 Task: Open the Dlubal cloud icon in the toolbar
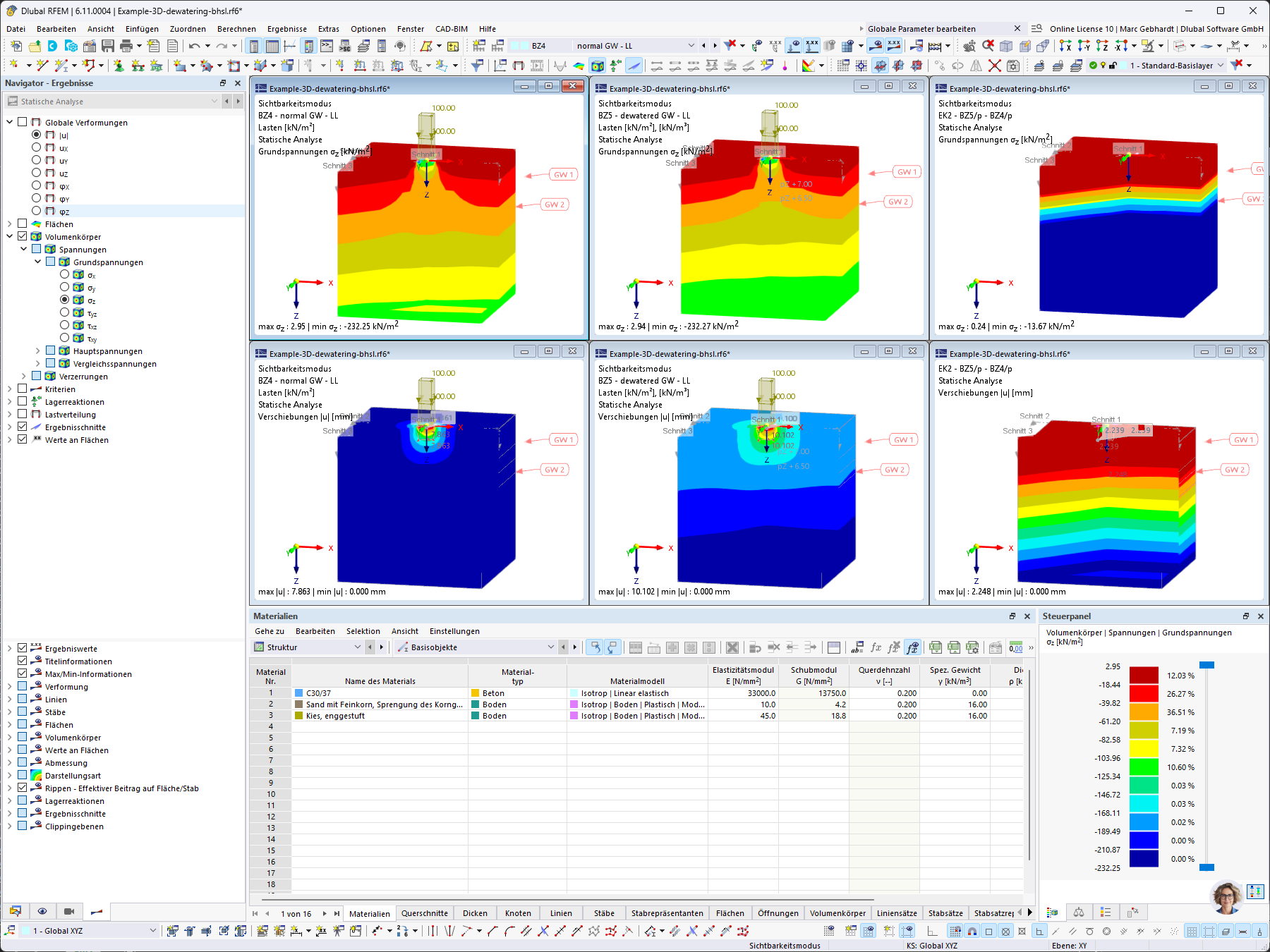52,46
